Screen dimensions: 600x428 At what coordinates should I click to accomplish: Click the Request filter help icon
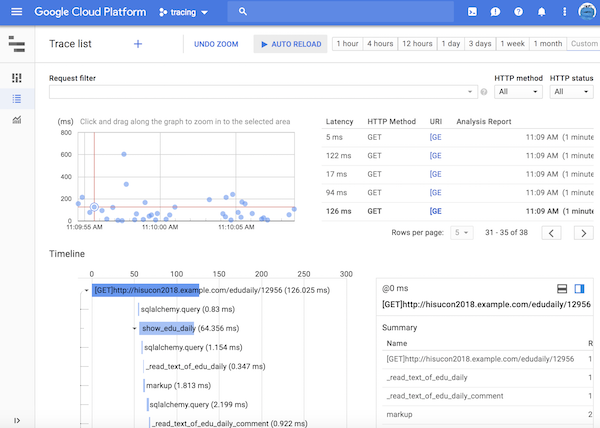[x=484, y=92]
